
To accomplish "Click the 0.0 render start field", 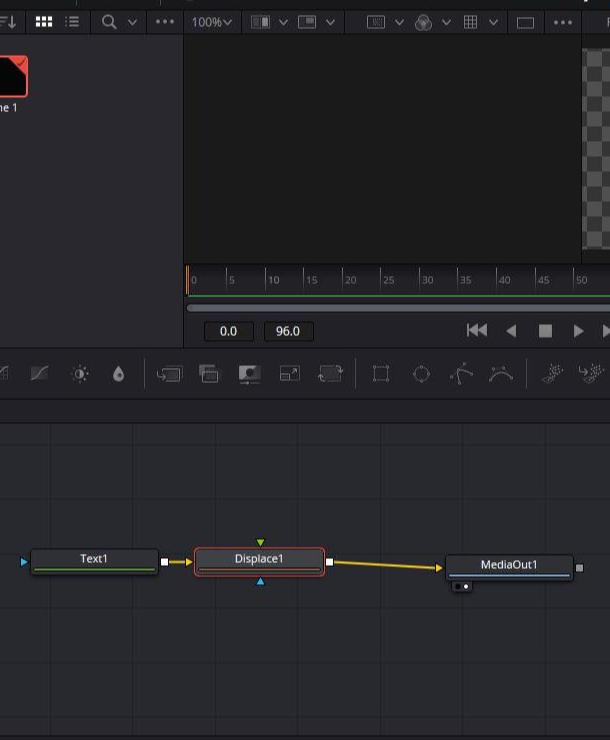I will point(228,331).
